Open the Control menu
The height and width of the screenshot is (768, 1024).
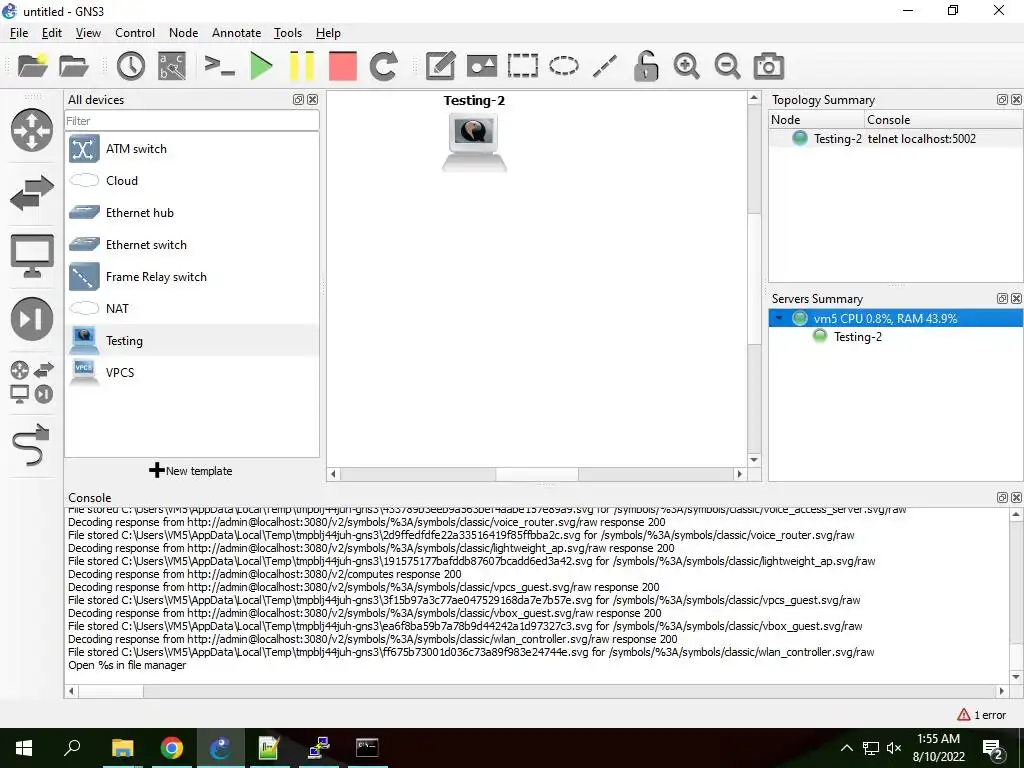(135, 33)
